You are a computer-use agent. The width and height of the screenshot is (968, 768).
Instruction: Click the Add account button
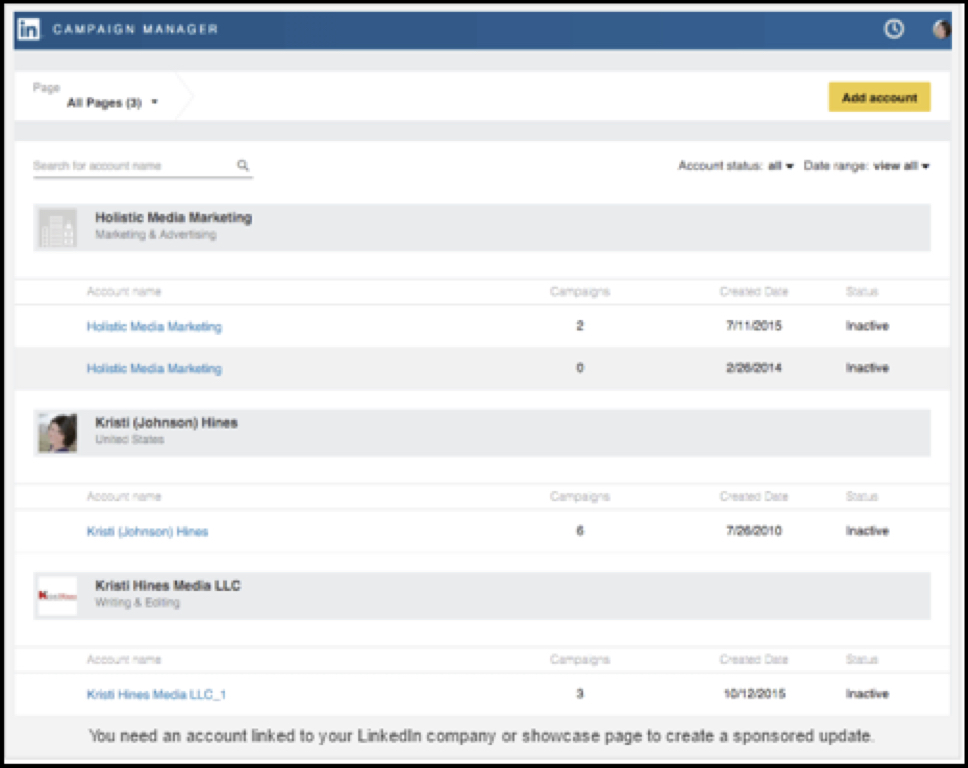[x=879, y=97]
